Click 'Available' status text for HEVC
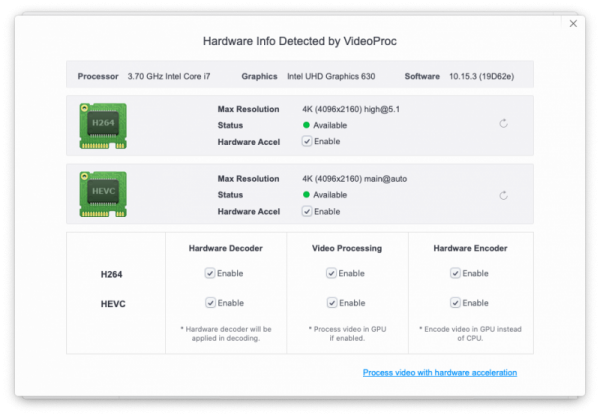 pos(330,195)
